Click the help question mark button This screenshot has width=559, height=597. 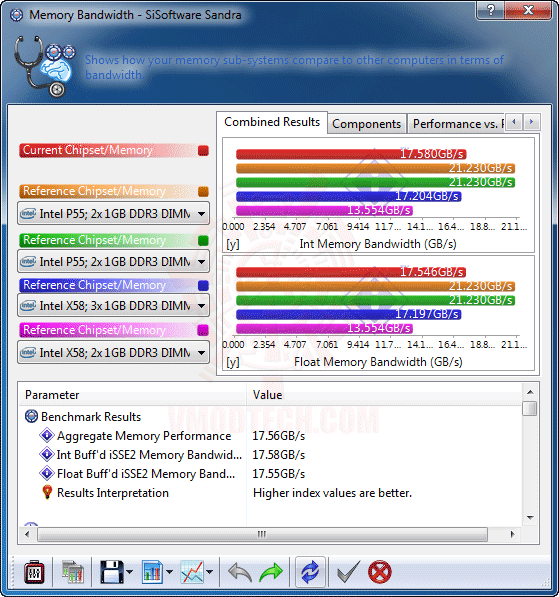click(x=490, y=10)
